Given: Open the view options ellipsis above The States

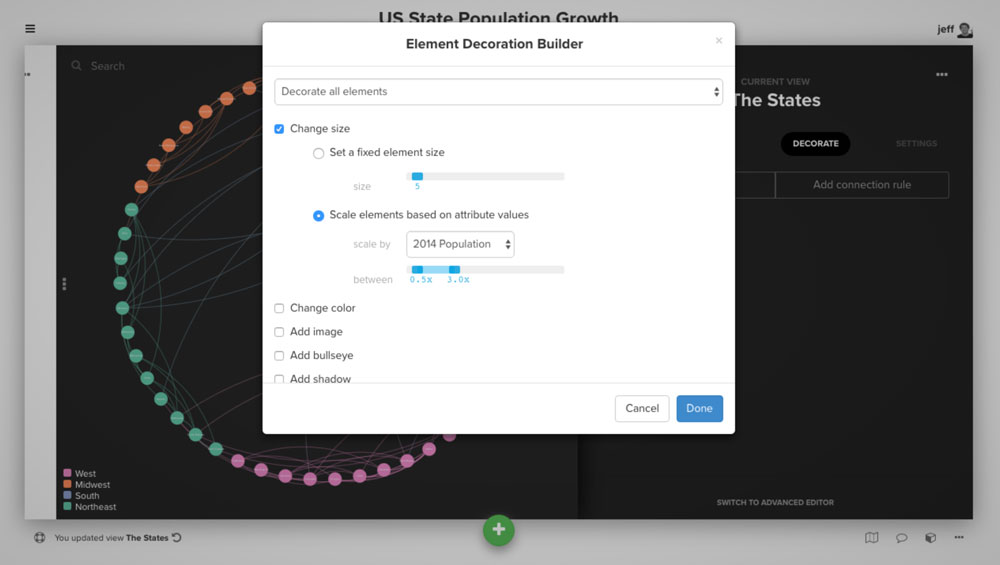Looking at the screenshot, I should click(x=941, y=75).
